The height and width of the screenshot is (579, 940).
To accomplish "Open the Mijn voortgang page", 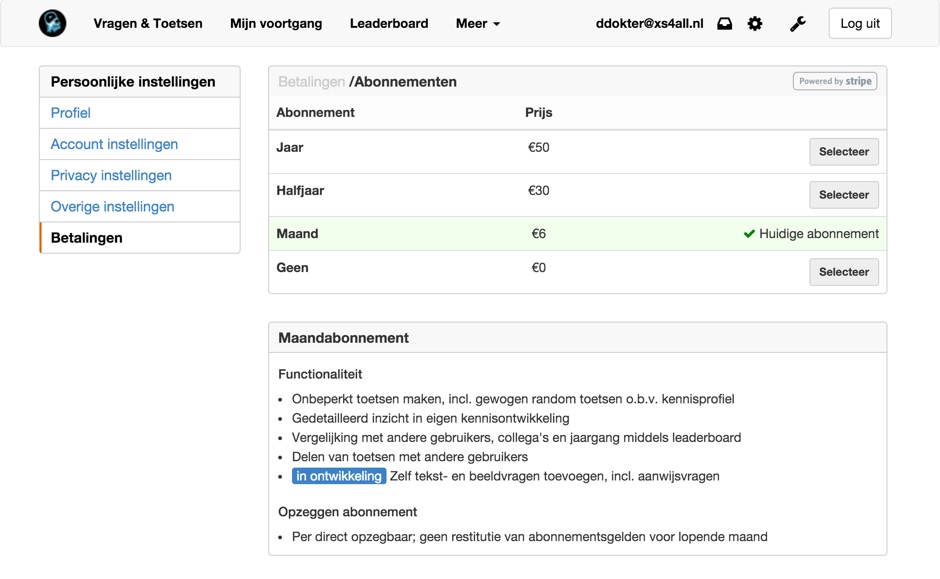I will coord(276,23).
